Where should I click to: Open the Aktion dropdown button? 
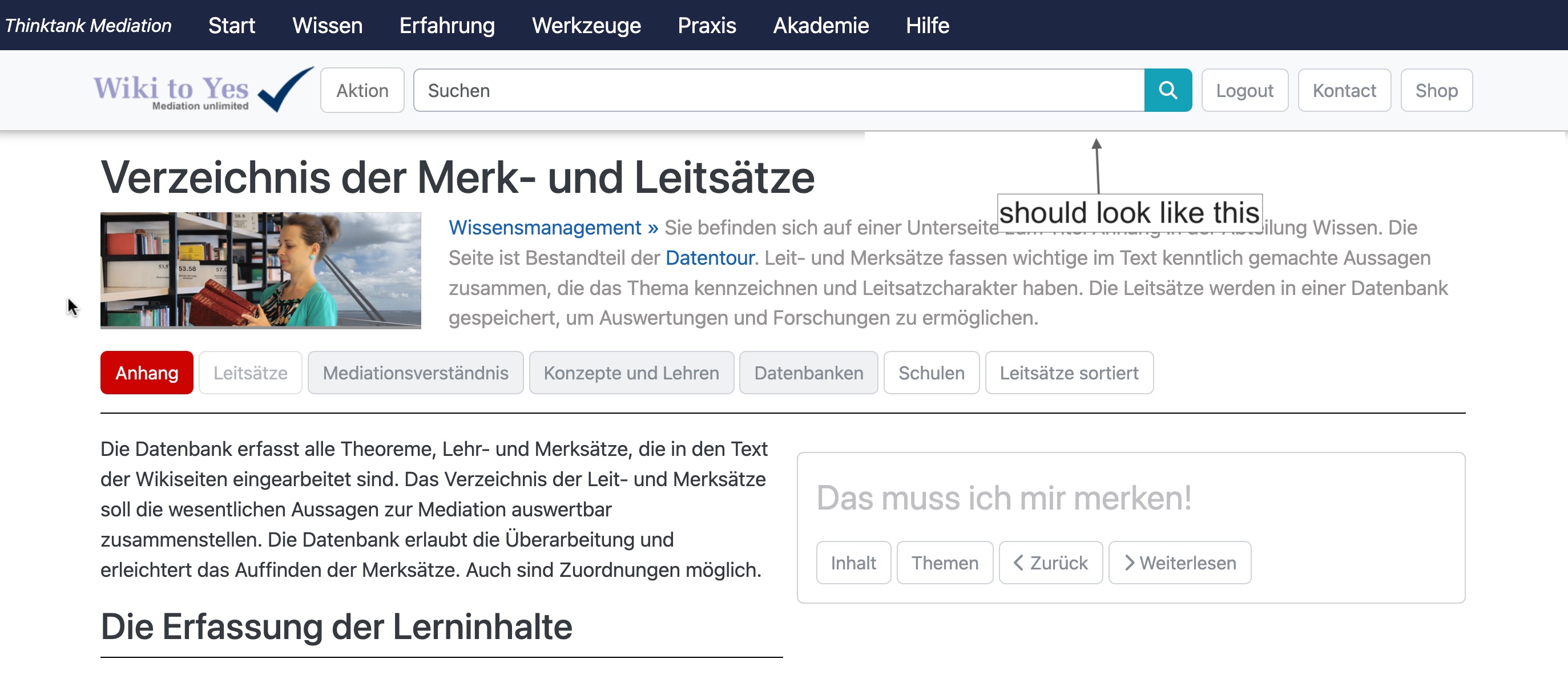(x=362, y=90)
